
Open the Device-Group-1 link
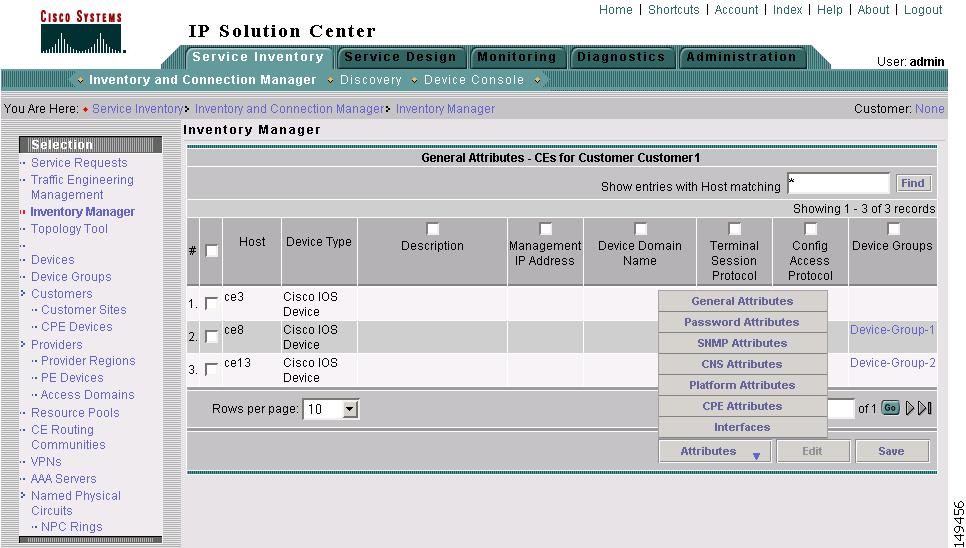892,330
